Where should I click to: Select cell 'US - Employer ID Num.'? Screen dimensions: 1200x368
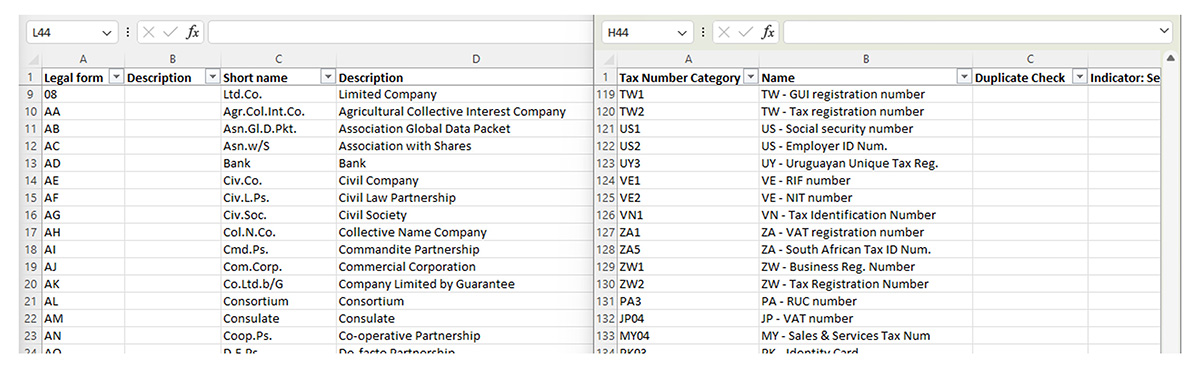pos(866,146)
